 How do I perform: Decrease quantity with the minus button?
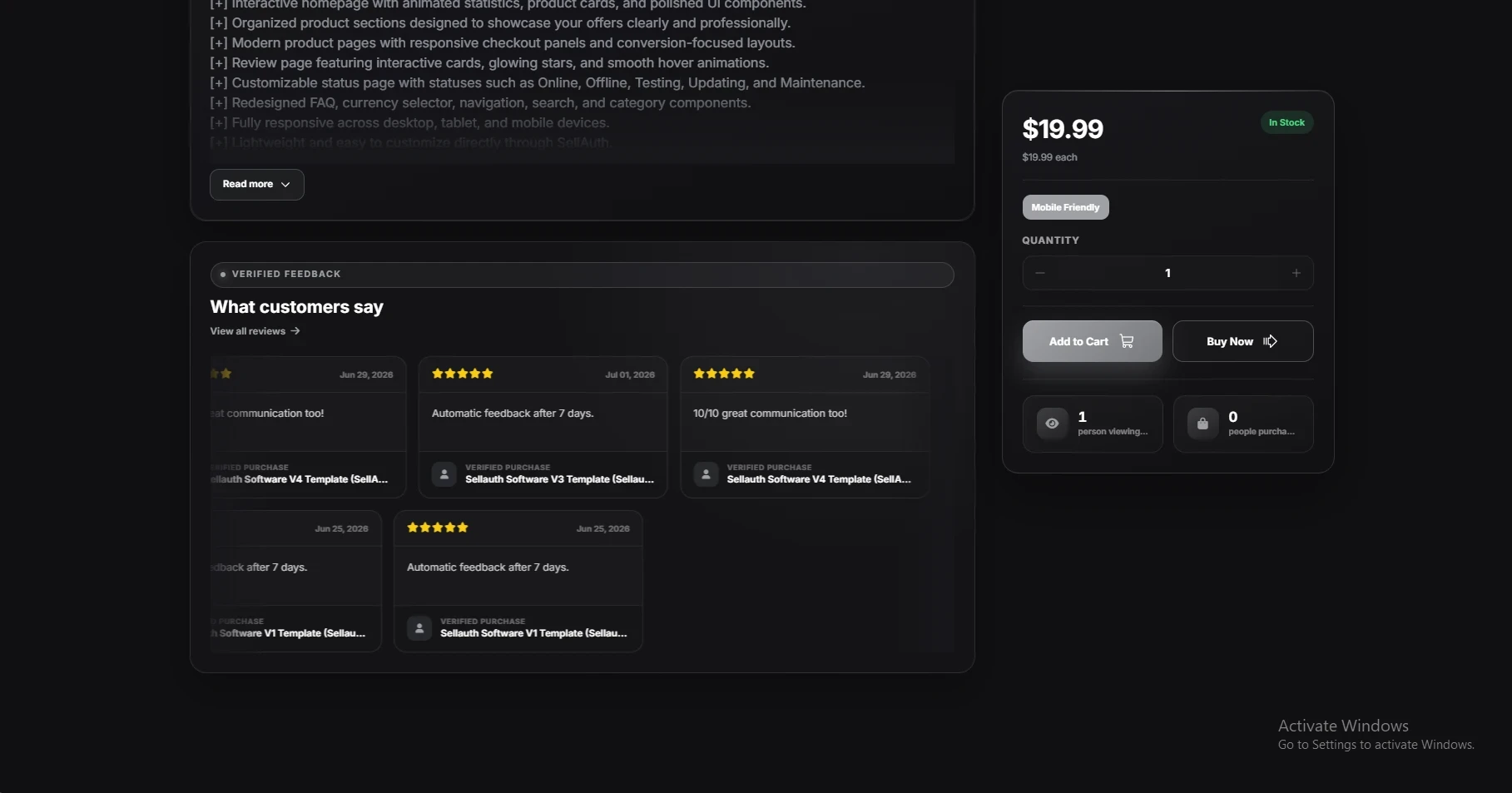[x=1040, y=273]
